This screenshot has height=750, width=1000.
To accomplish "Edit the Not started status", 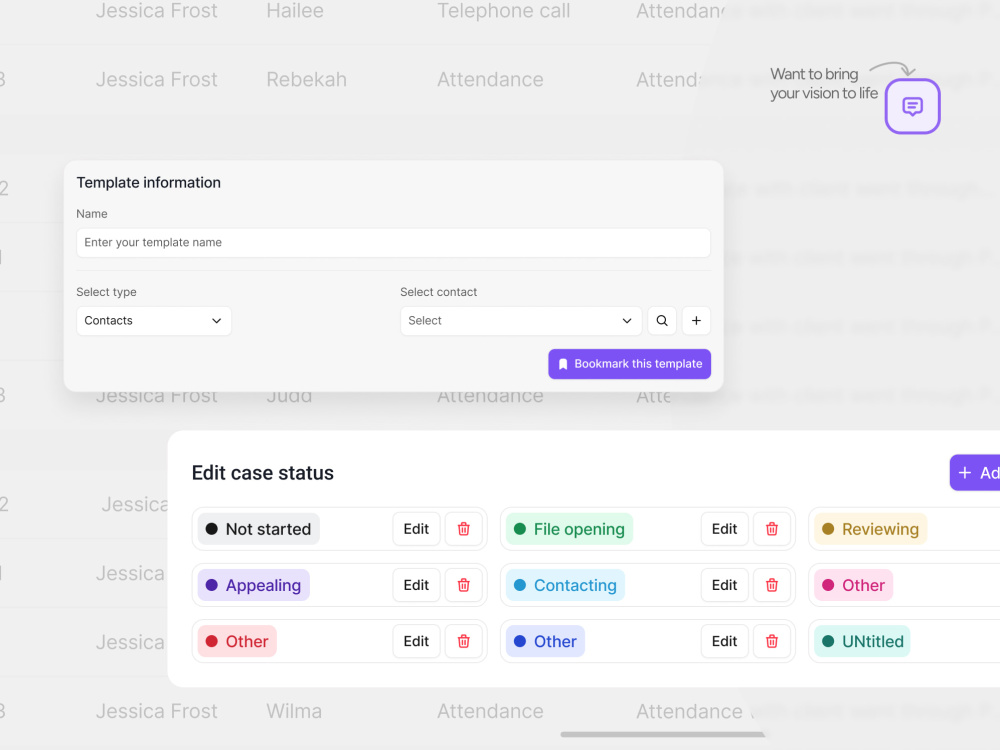I will pyautogui.click(x=416, y=529).
